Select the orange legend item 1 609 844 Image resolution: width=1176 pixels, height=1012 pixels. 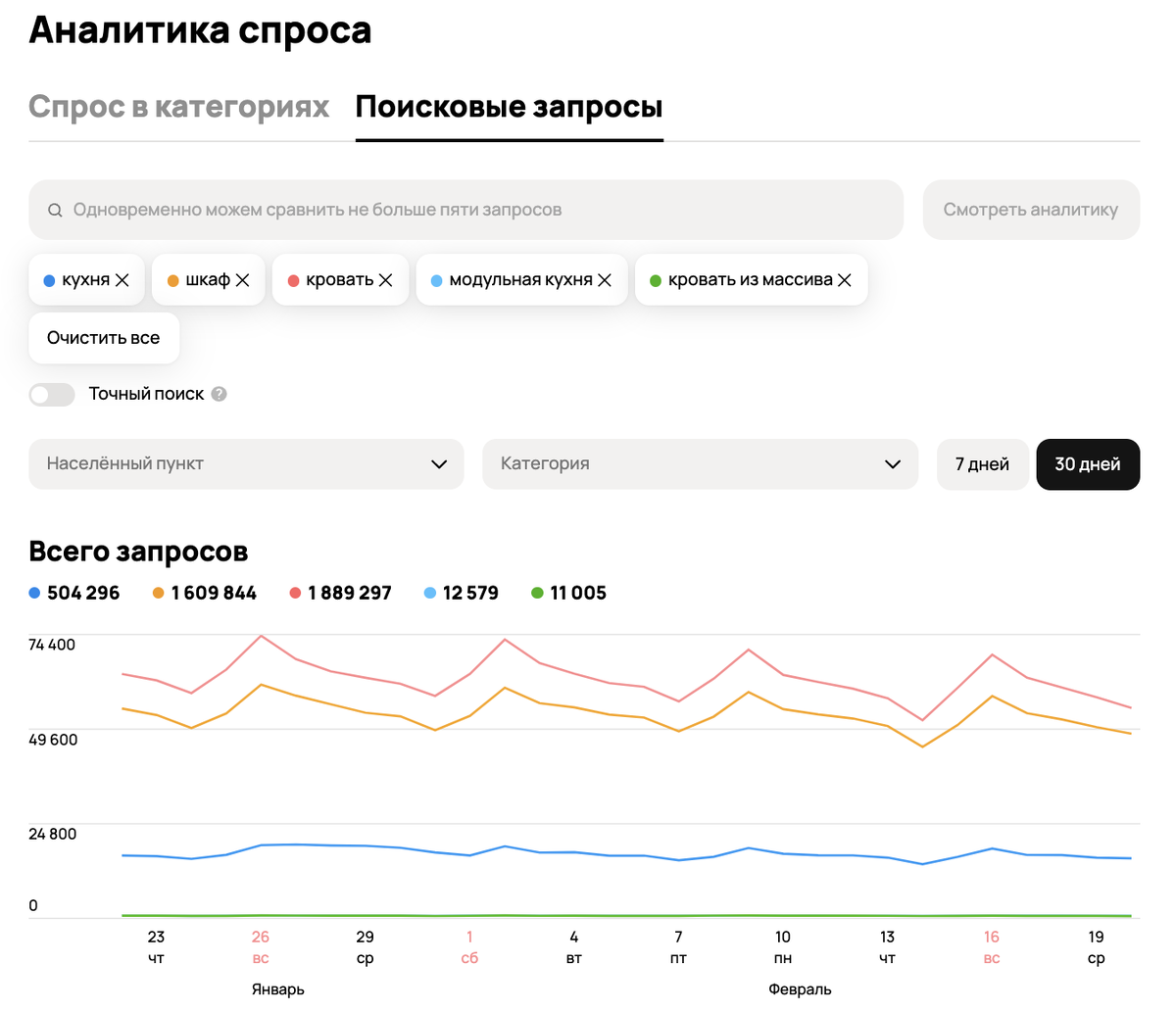tap(204, 593)
